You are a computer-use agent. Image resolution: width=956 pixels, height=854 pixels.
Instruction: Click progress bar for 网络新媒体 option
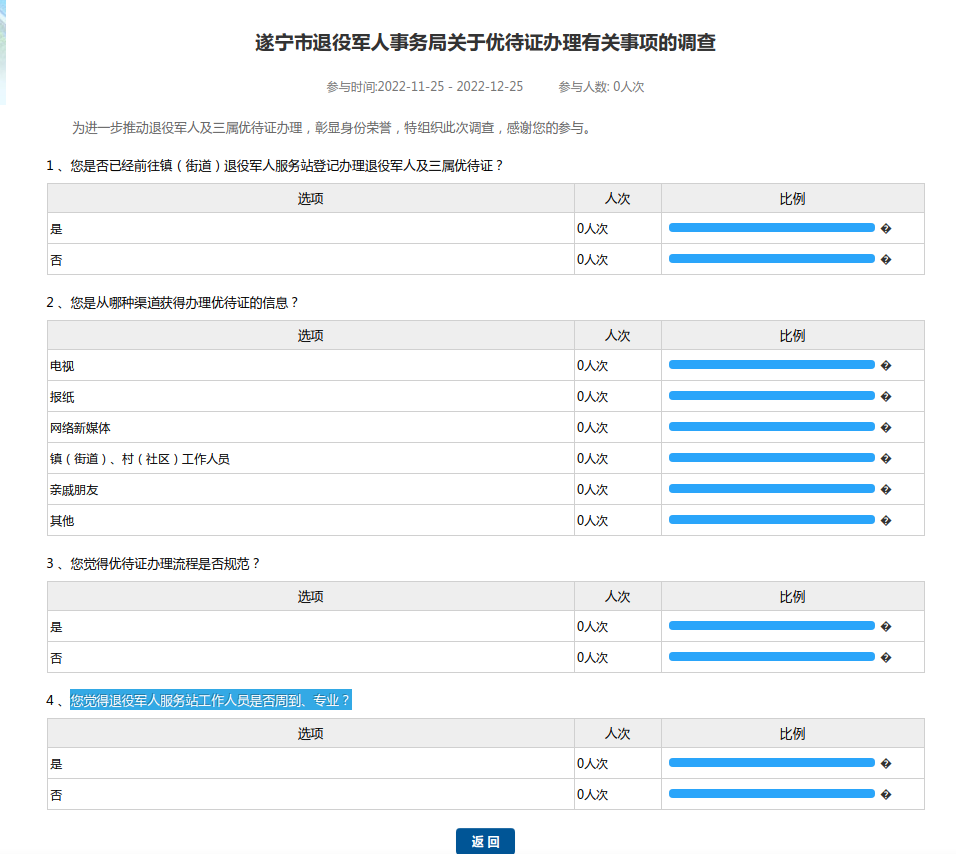click(x=771, y=427)
